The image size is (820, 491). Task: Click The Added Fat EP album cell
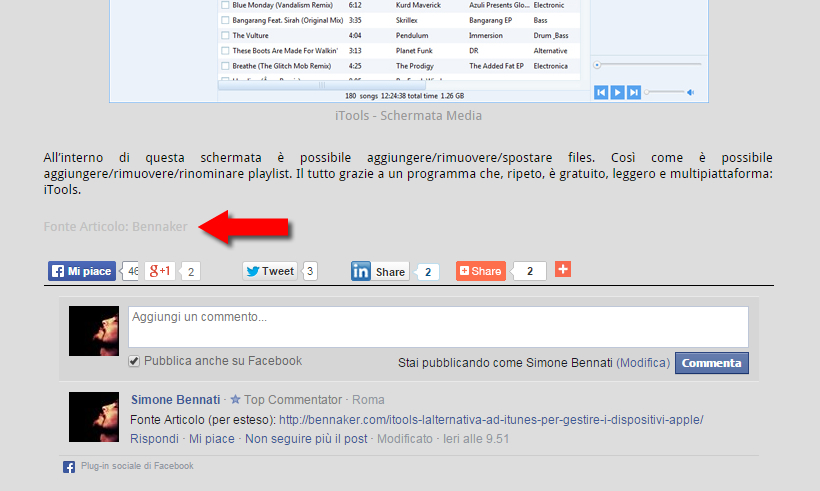point(496,66)
